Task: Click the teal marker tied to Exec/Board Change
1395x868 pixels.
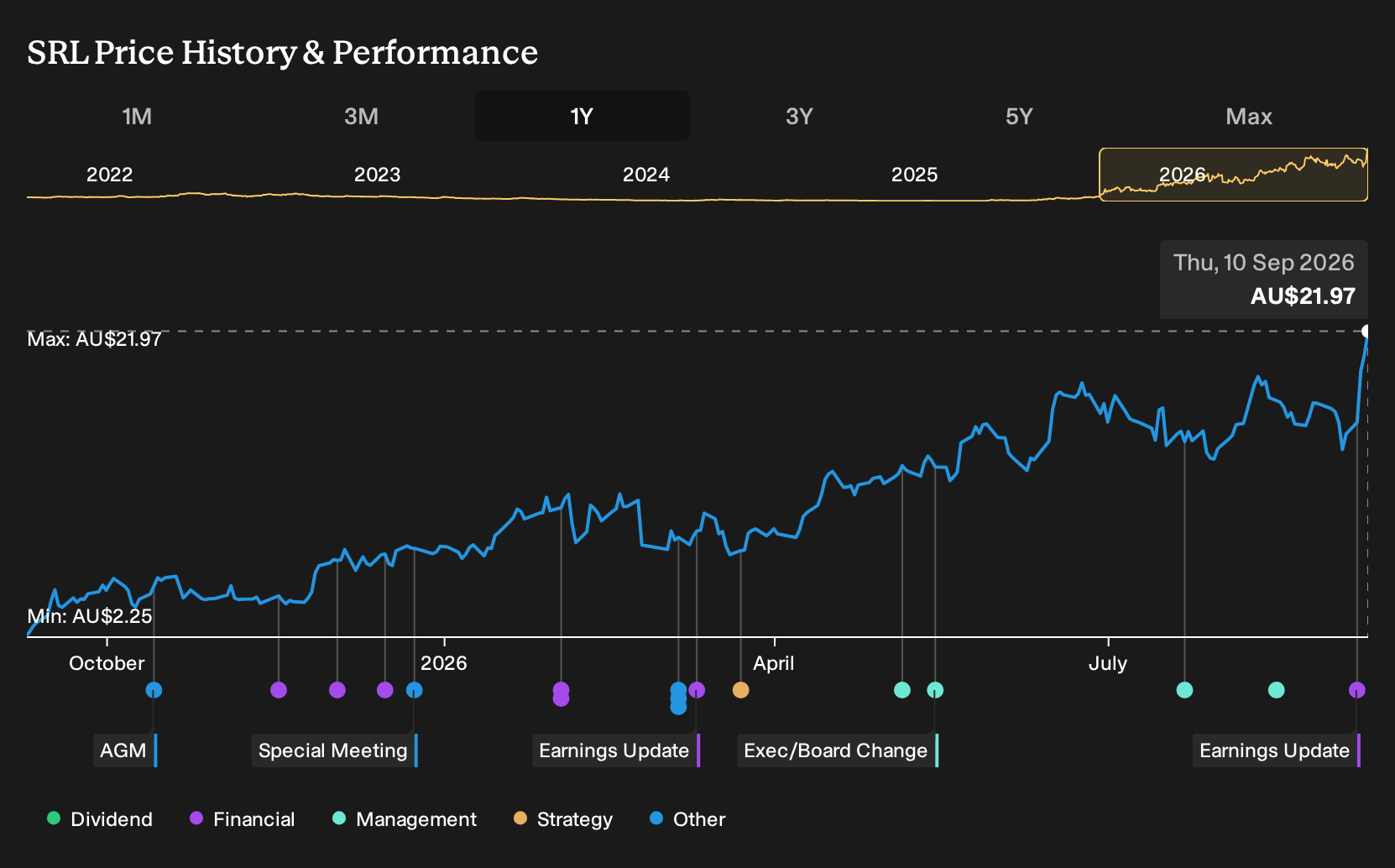Action: pos(935,690)
